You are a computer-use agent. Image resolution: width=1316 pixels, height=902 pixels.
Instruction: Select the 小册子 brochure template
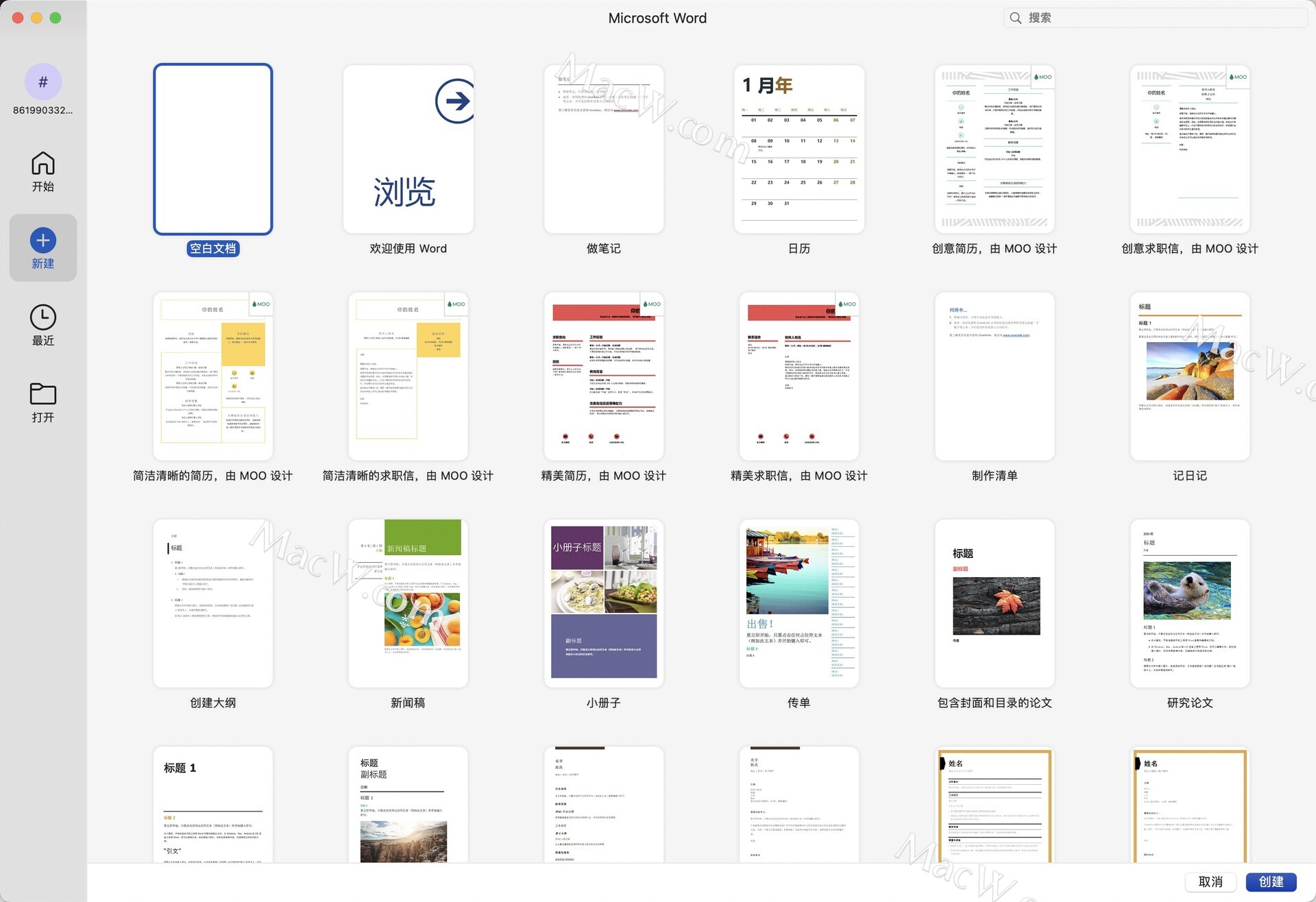[x=604, y=603]
